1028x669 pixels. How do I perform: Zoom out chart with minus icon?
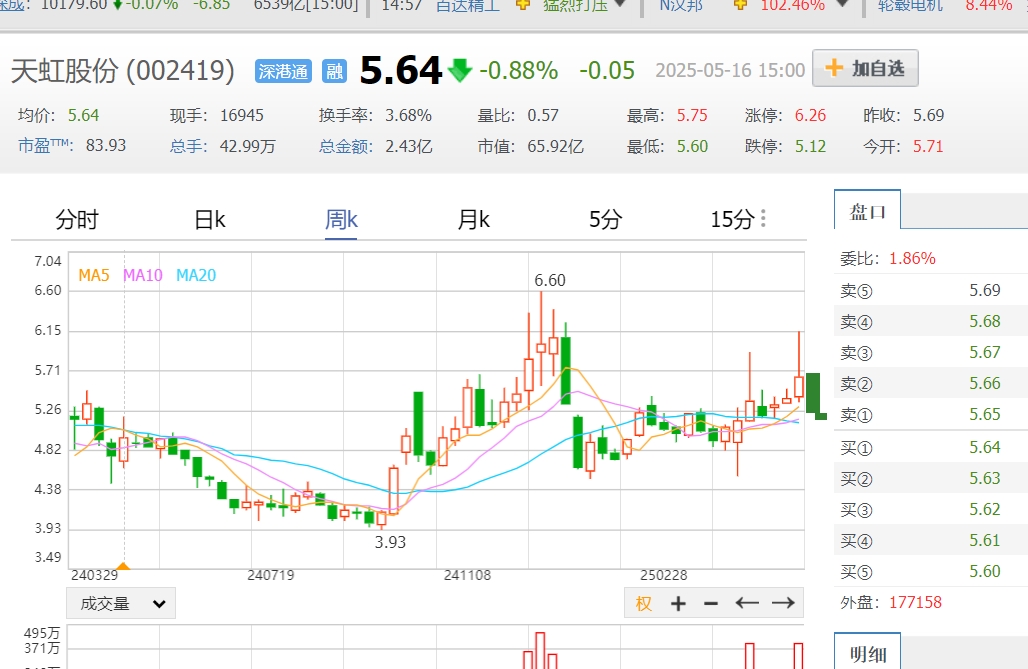[711, 603]
